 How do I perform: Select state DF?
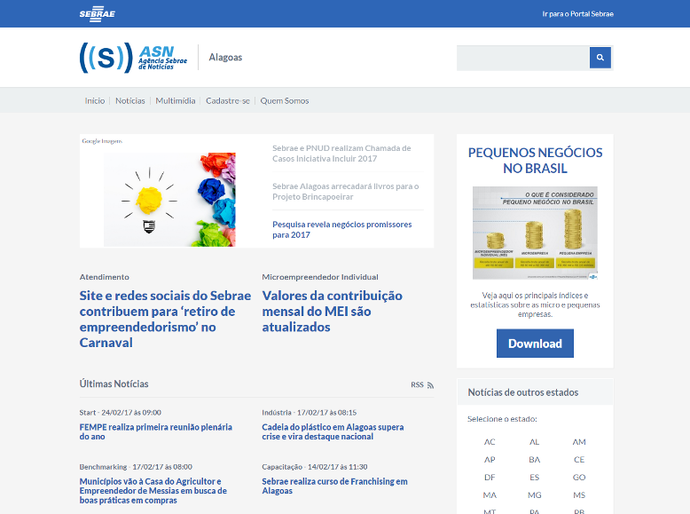(x=490, y=477)
